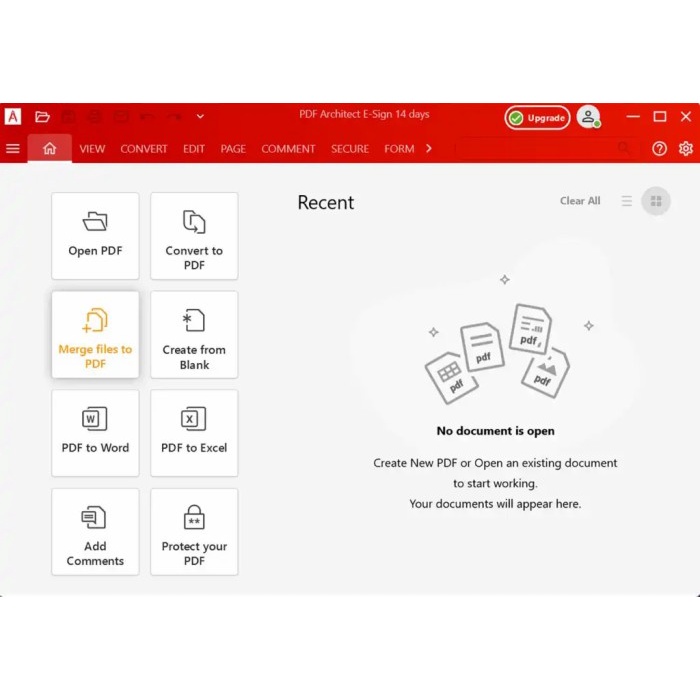Click the Create from Blank tile
700x700 pixels.
point(194,334)
